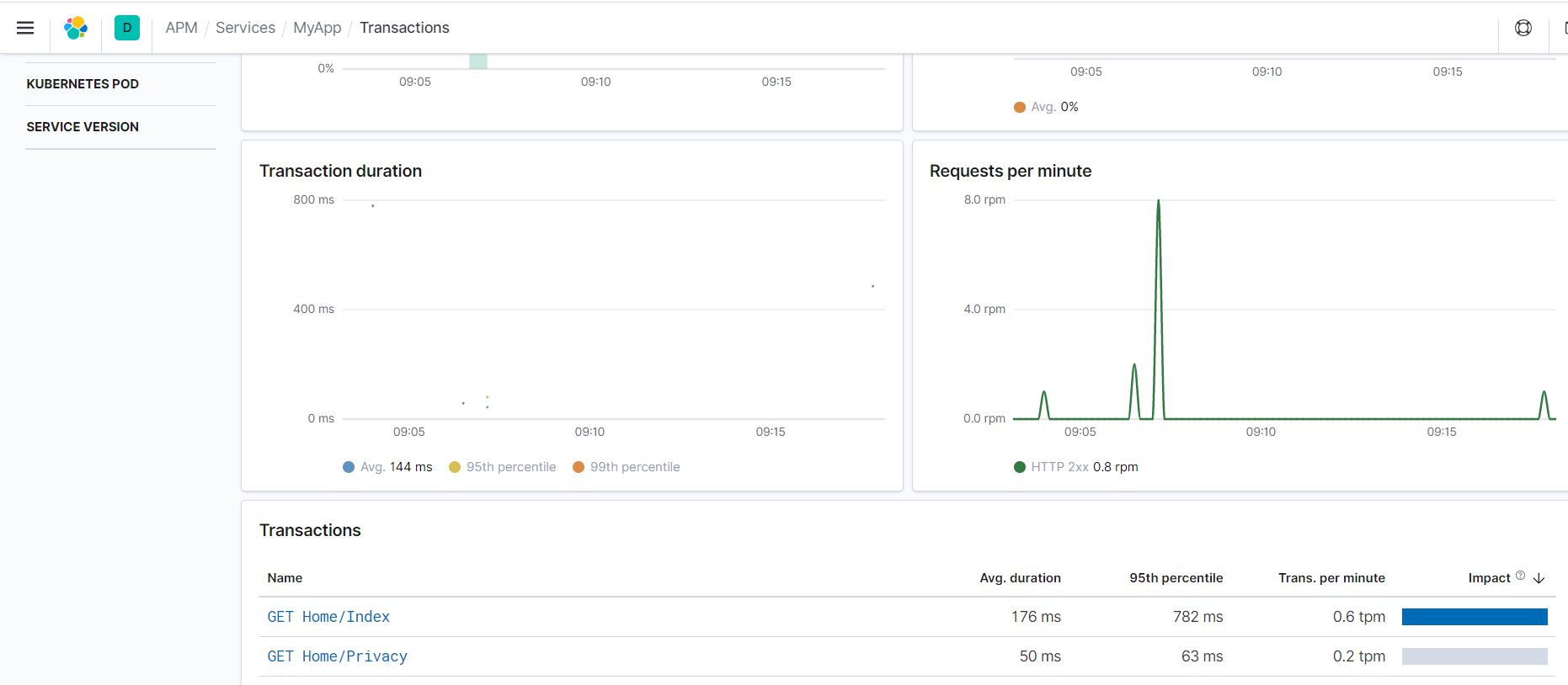This screenshot has height=685, width=1568.
Task: Sort by Trans. per minute column
Action: click(x=1331, y=578)
